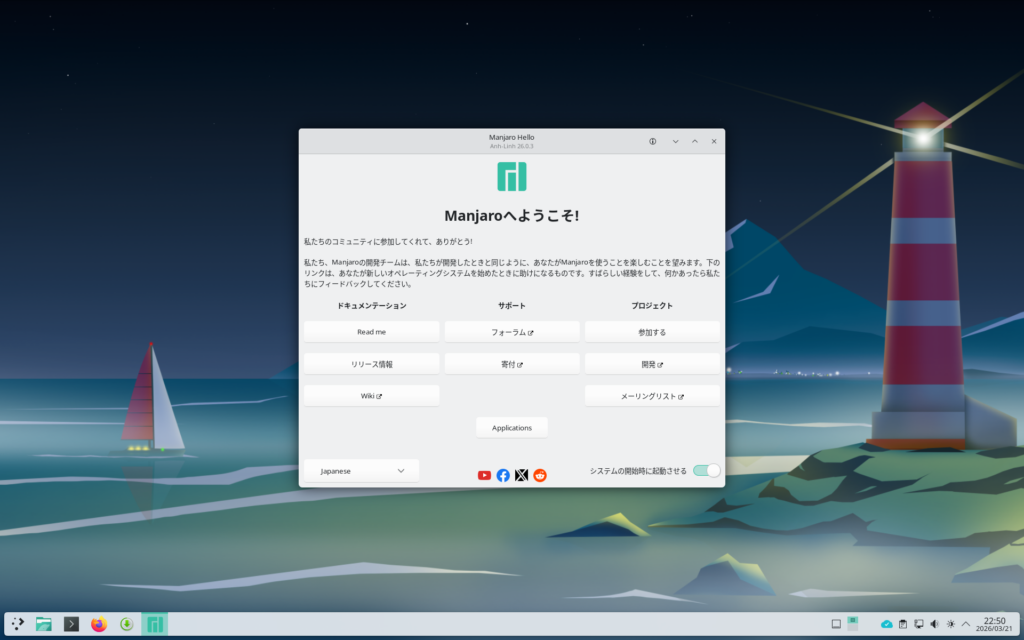Screen dimensions: 1024x640
Task: Click the Reddit icon at window bottom
Action: pos(540,475)
